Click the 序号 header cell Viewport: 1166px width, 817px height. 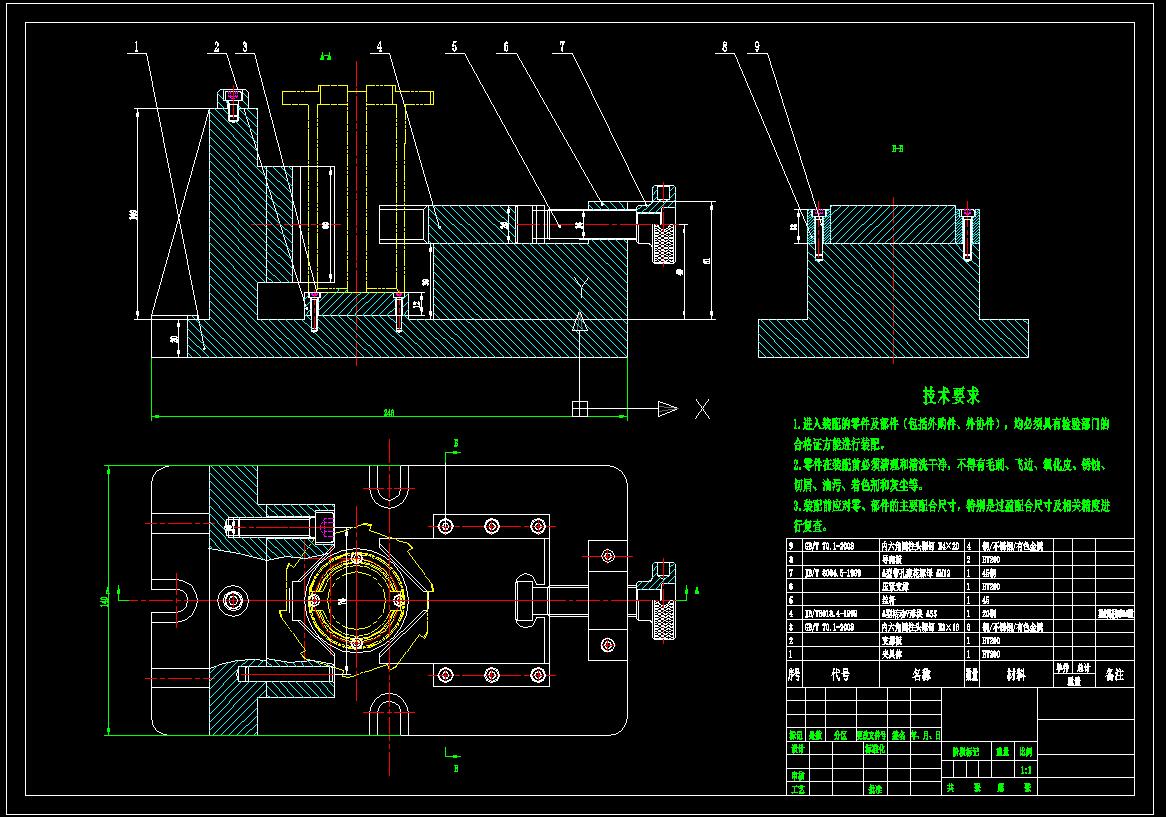(795, 674)
